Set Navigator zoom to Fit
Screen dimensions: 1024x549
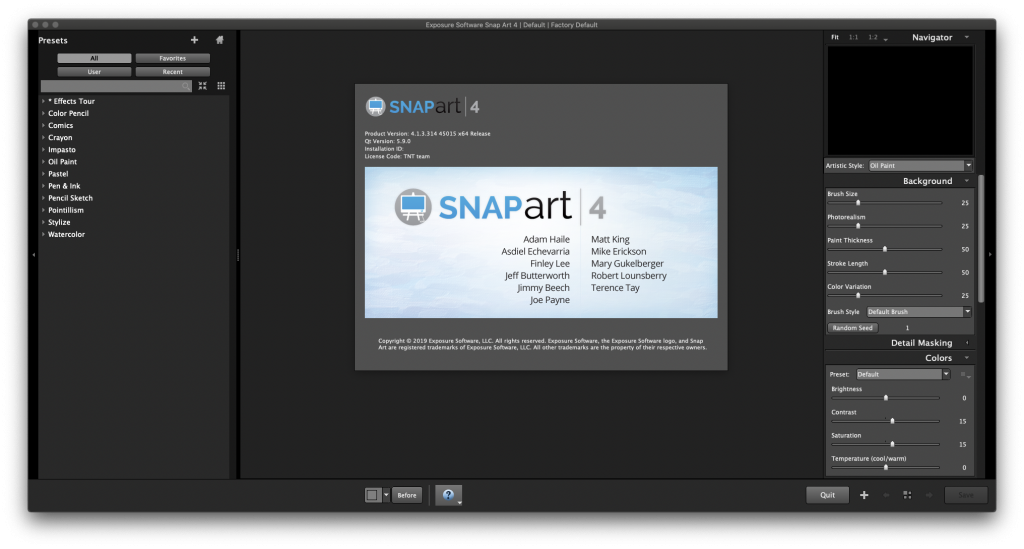point(835,37)
